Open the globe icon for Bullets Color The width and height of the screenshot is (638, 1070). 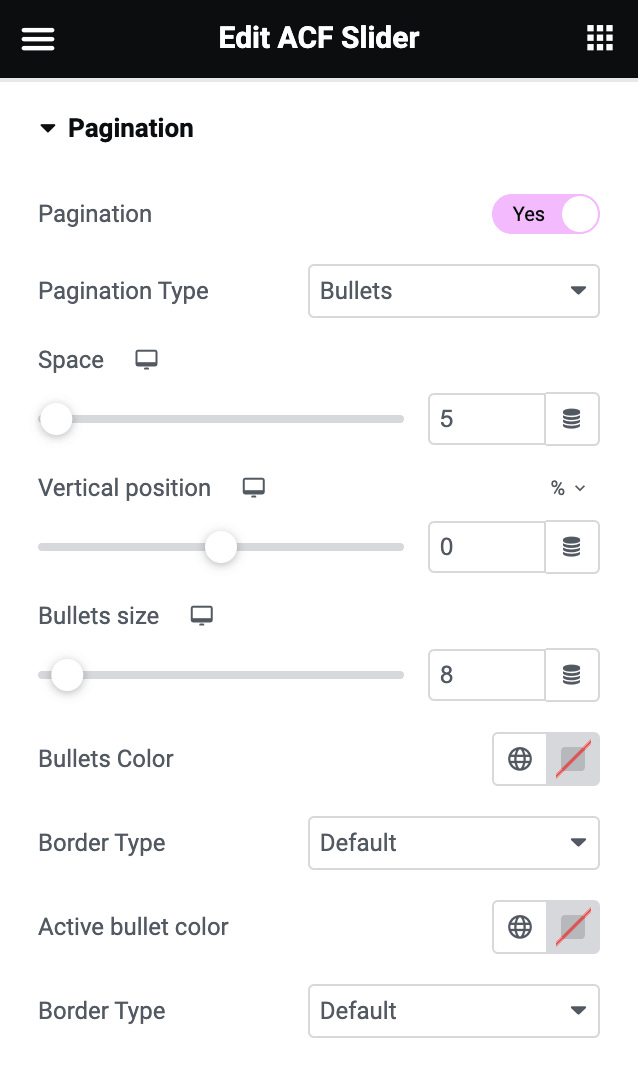(x=519, y=758)
